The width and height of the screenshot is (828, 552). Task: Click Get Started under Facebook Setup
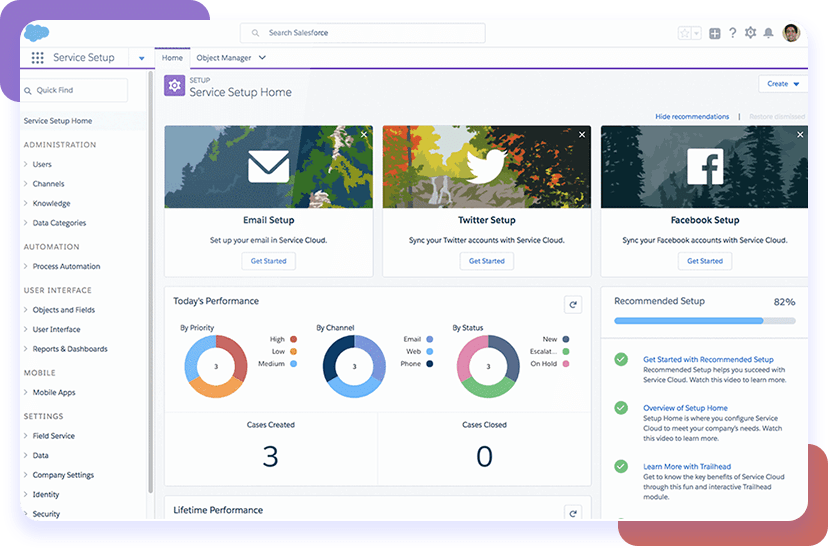(705, 261)
